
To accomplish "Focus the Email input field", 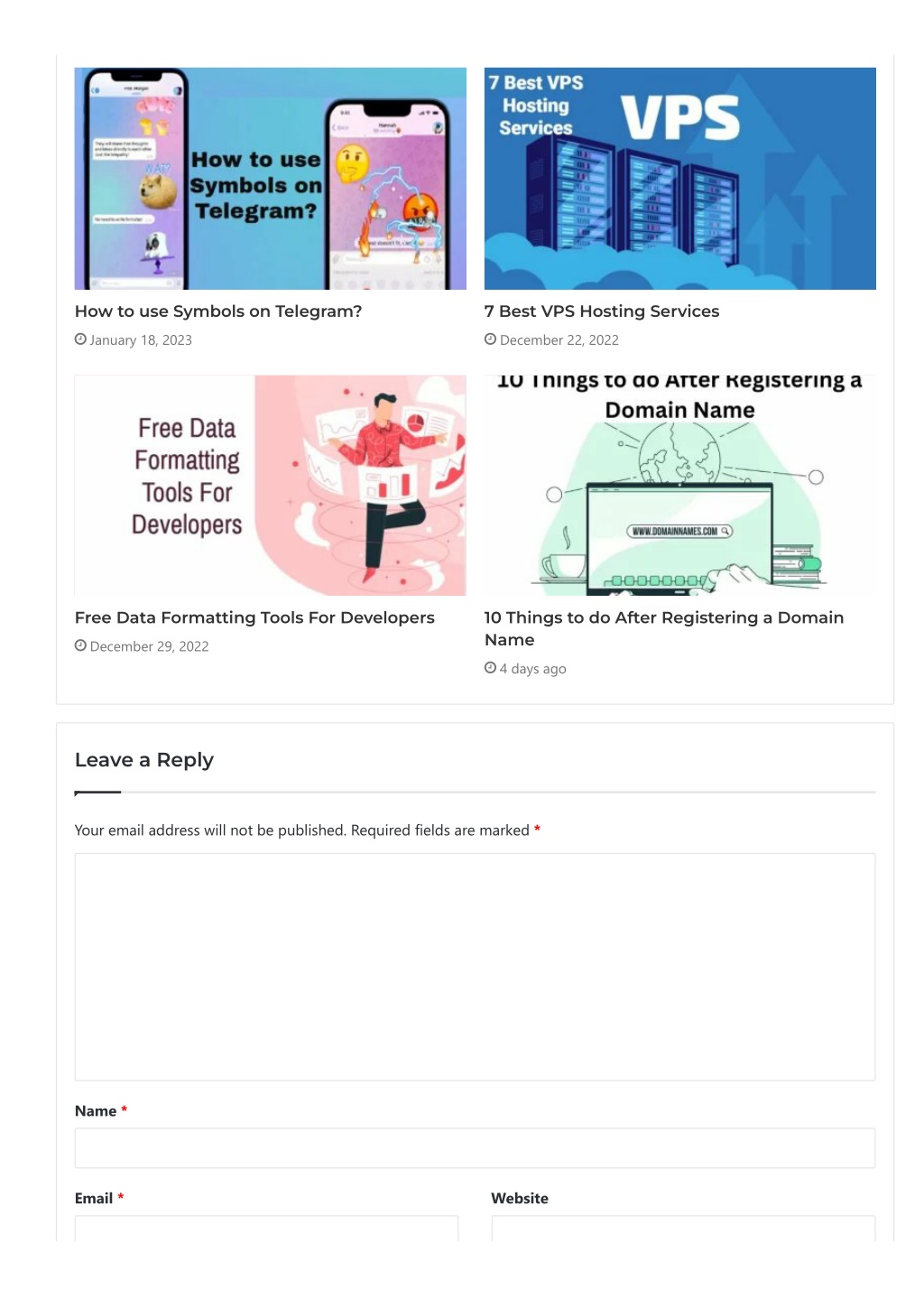I will click(x=266, y=1229).
